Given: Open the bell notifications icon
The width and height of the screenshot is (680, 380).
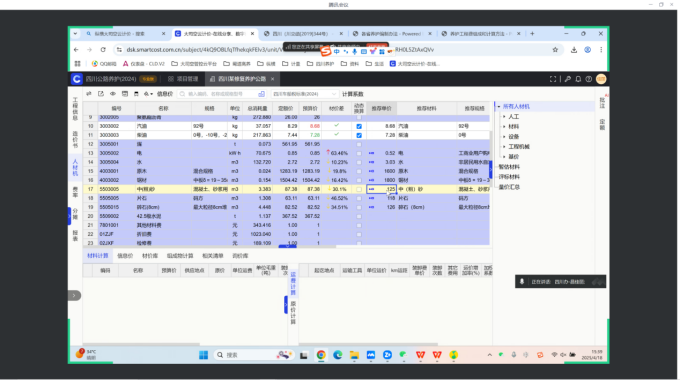Looking at the screenshot, I should tap(578, 79).
